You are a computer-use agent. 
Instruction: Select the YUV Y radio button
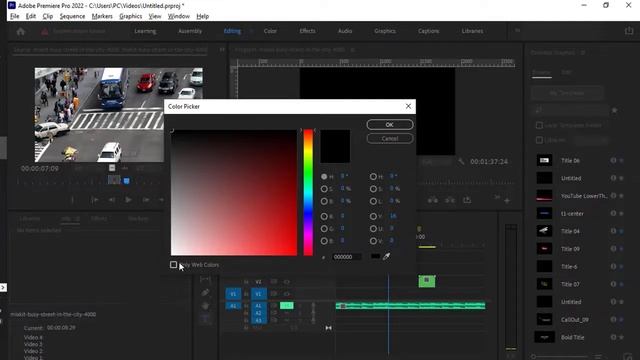click(373, 216)
